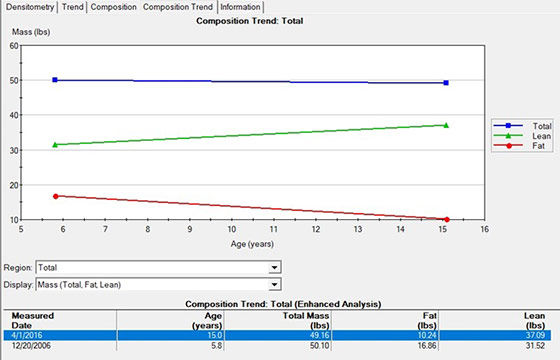Click the 50.10 total mass cell
Screen dimensions: 560x360
coord(319,346)
